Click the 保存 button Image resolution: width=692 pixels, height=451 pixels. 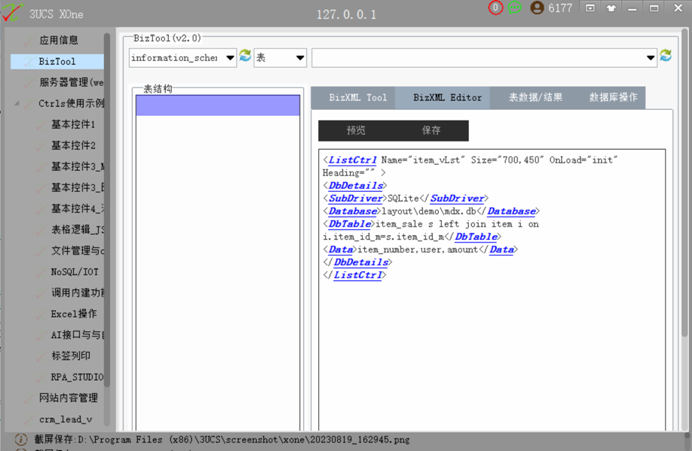pyautogui.click(x=431, y=131)
